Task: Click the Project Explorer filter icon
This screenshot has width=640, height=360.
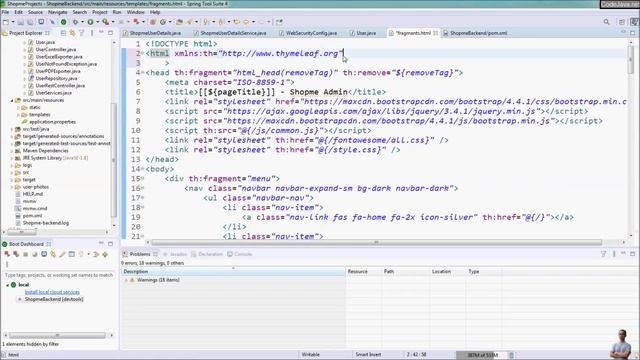Action: click(x=81, y=33)
